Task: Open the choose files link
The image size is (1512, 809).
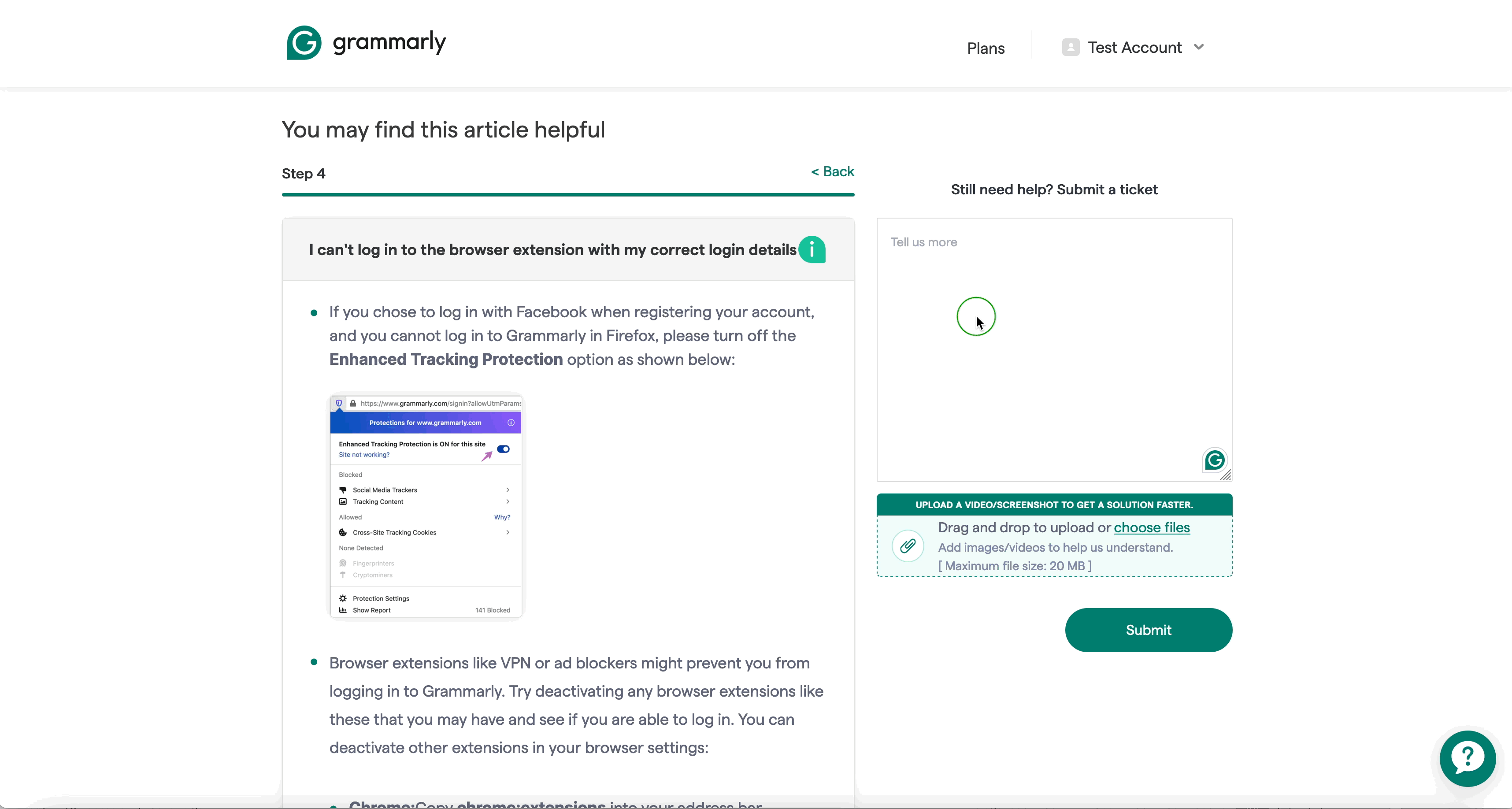Action: click(x=1152, y=527)
